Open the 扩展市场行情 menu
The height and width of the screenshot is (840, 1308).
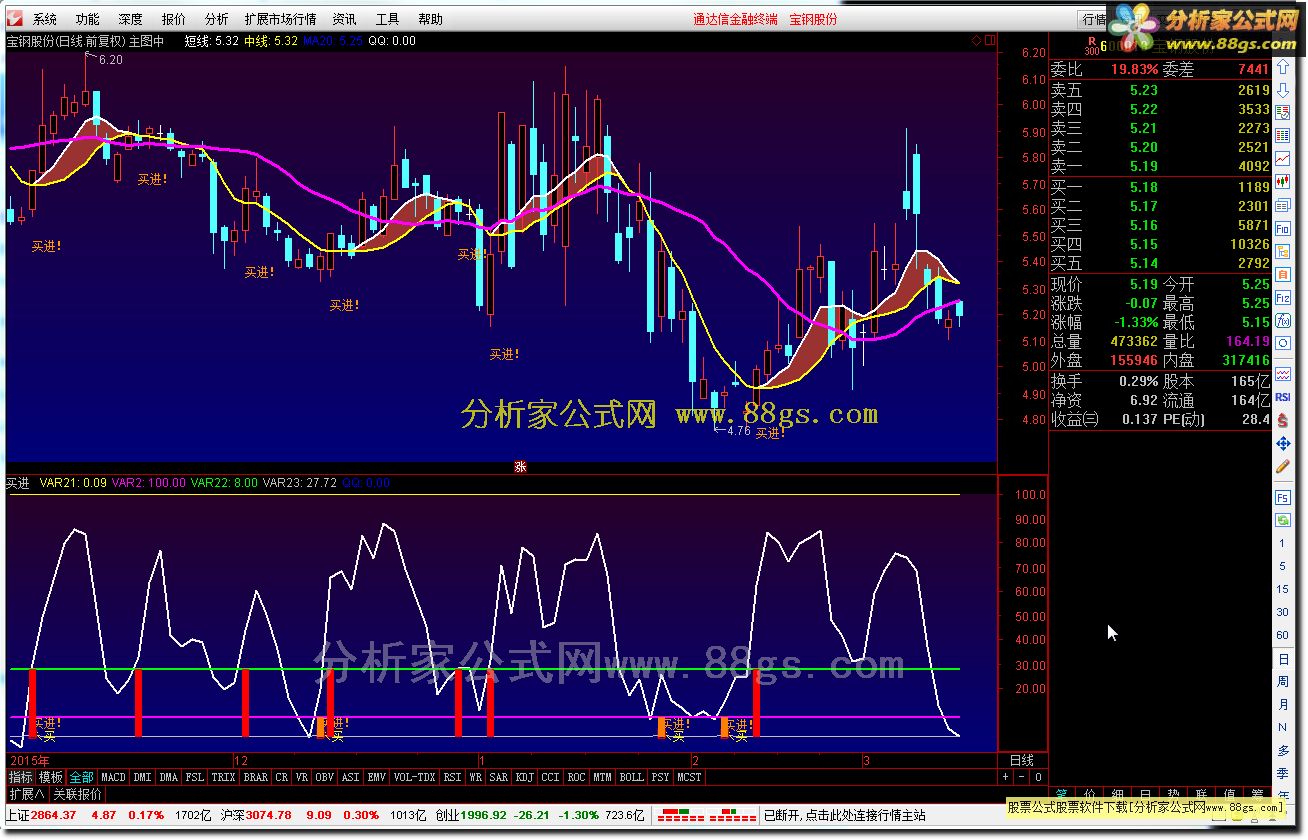point(281,19)
